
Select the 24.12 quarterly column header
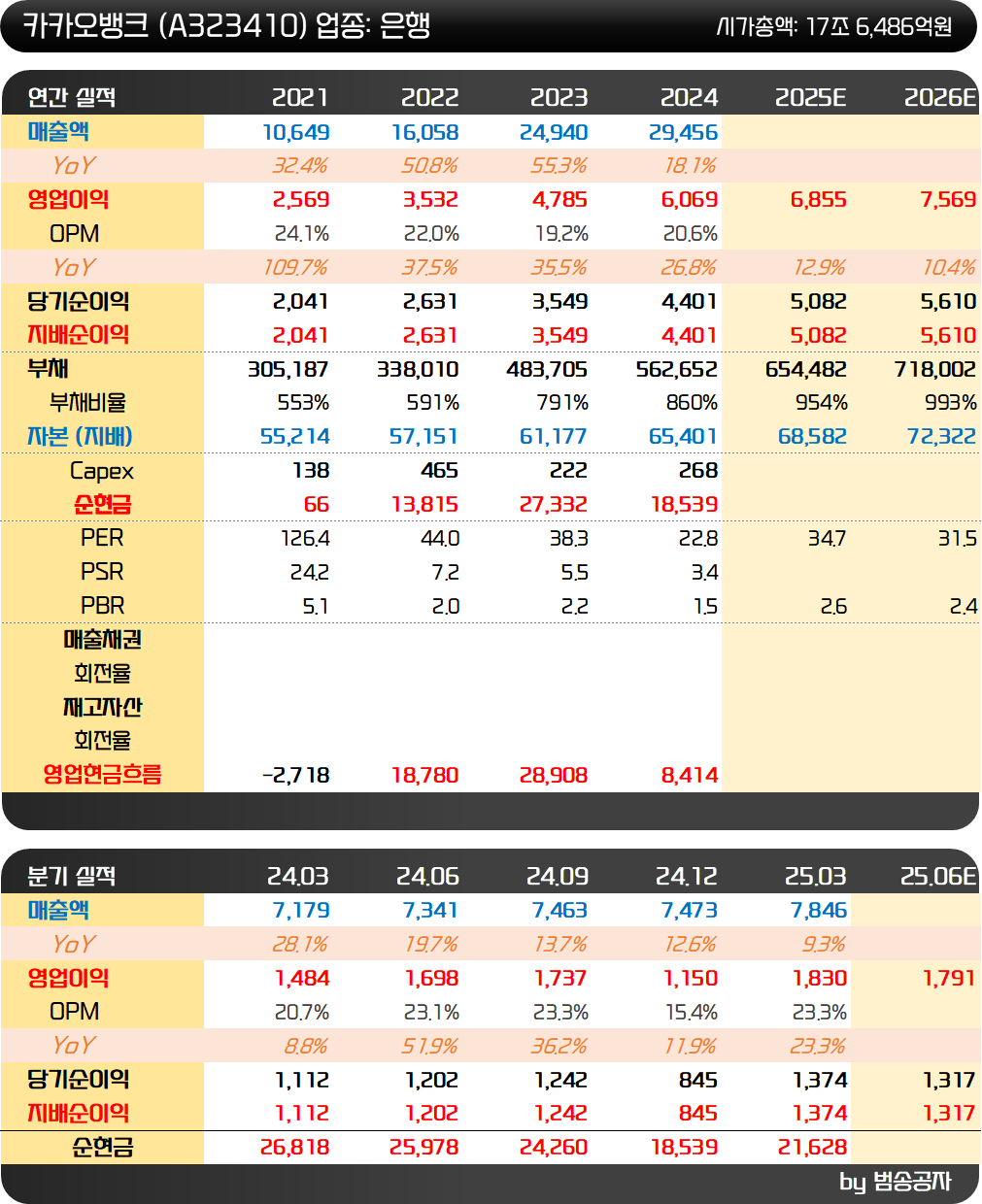click(x=687, y=876)
